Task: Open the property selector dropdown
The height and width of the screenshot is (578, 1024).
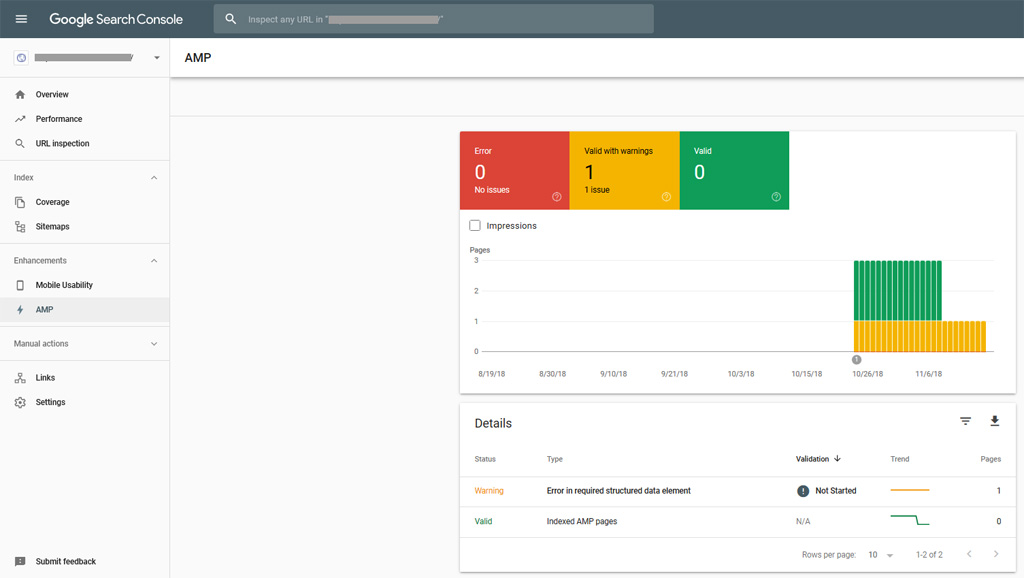Action: tap(156, 57)
